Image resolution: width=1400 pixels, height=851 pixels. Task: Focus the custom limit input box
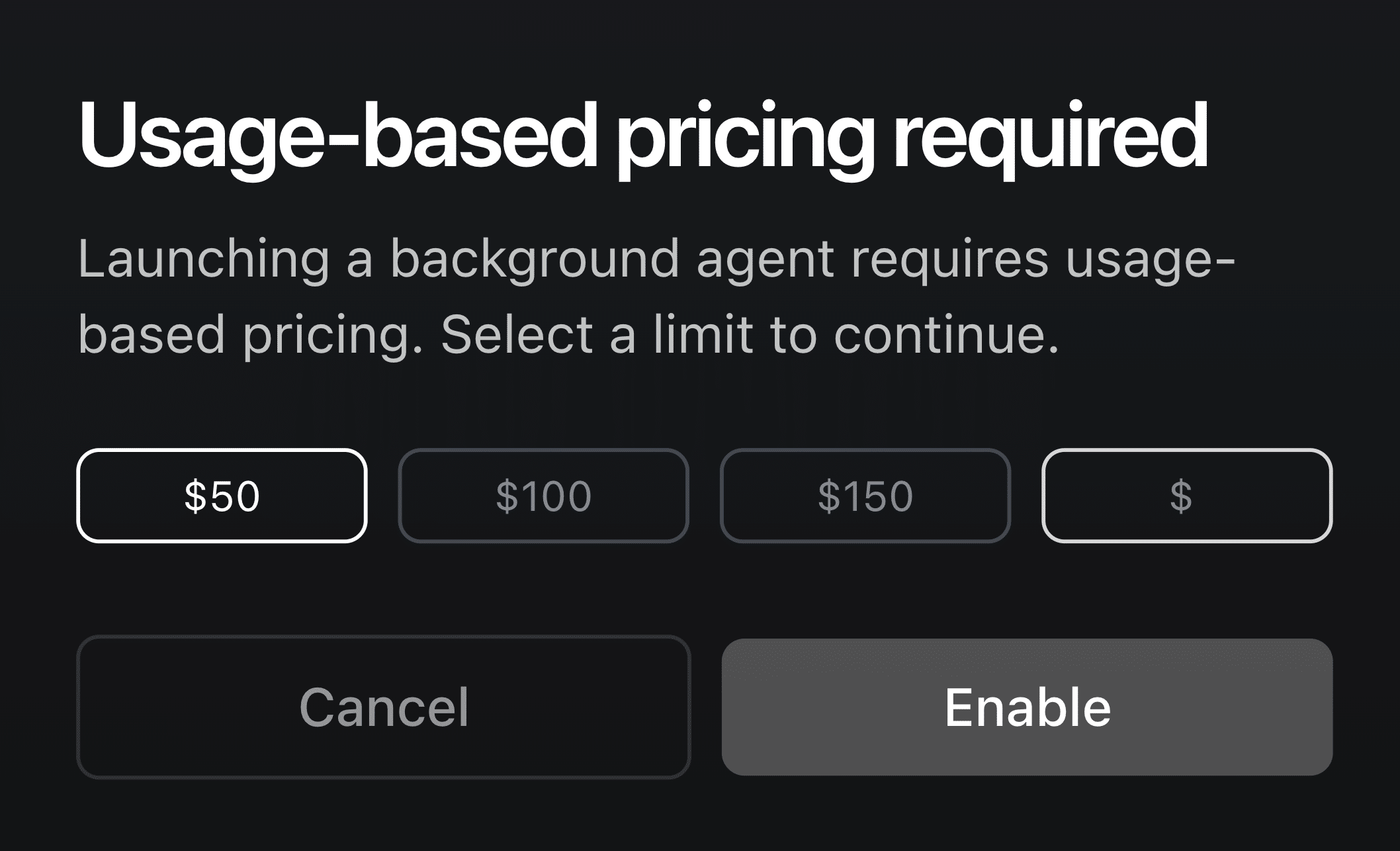pyautogui.click(x=1187, y=496)
